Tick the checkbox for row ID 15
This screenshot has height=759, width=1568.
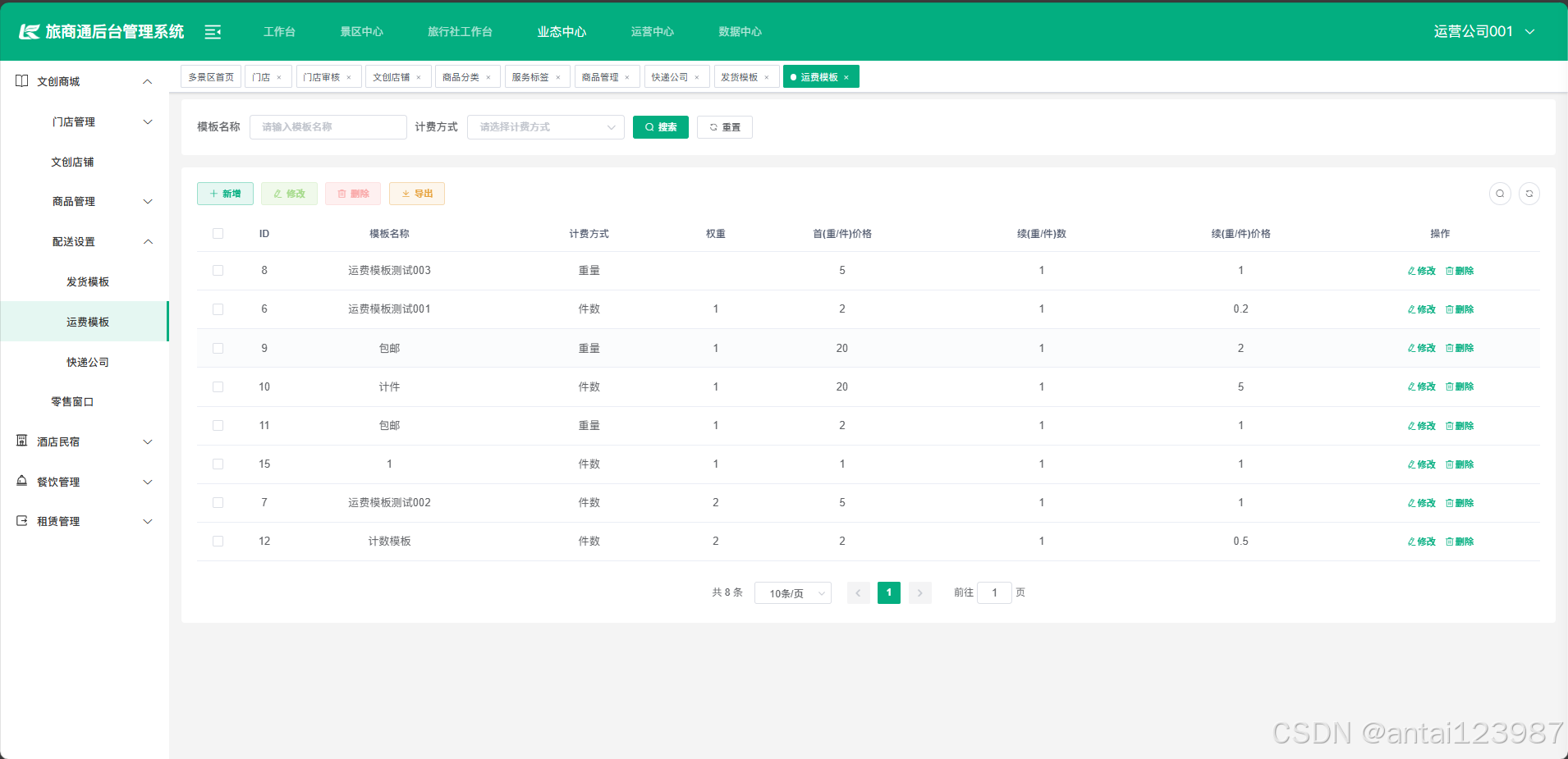pyautogui.click(x=218, y=464)
